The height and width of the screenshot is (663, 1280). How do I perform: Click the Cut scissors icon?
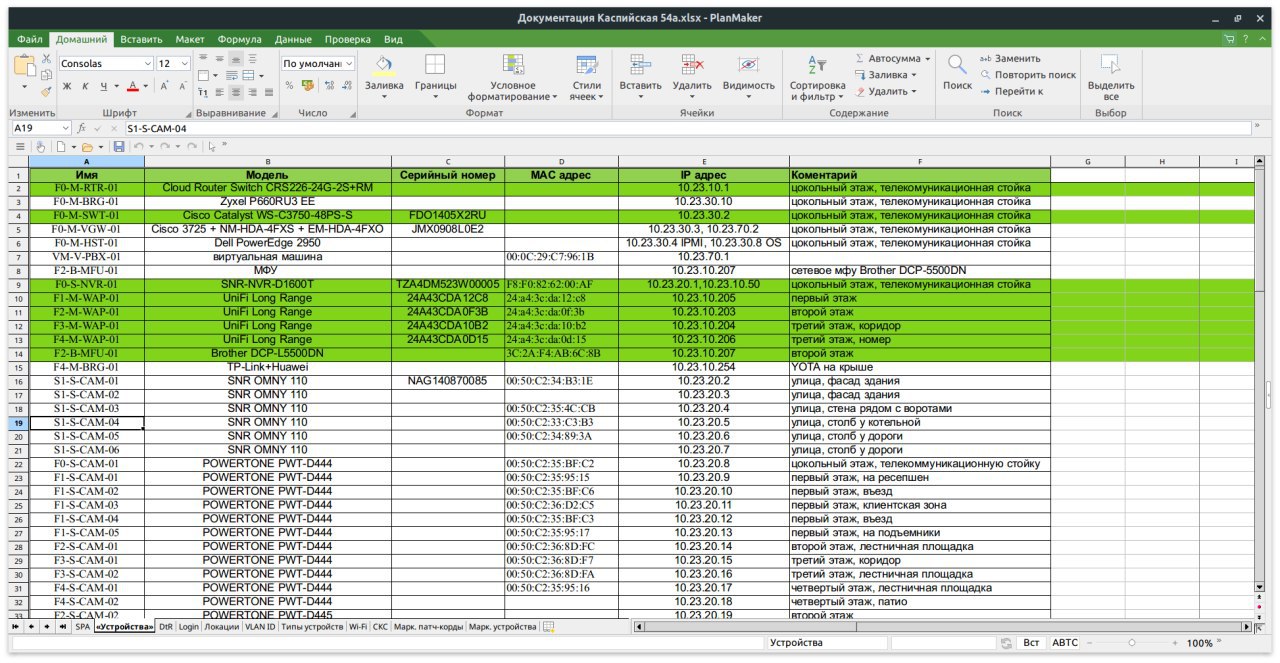tap(46, 59)
